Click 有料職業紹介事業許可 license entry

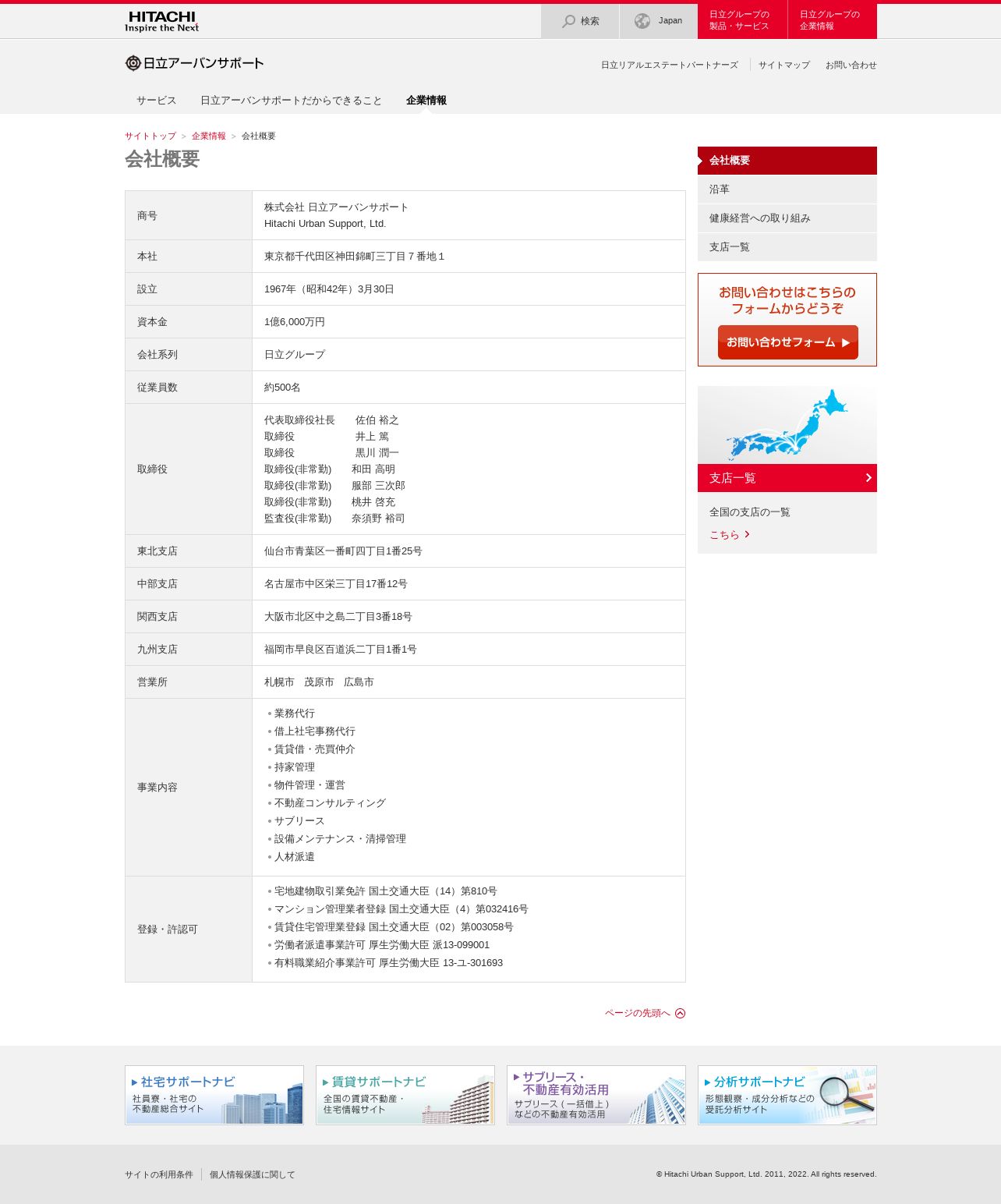tap(388, 963)
